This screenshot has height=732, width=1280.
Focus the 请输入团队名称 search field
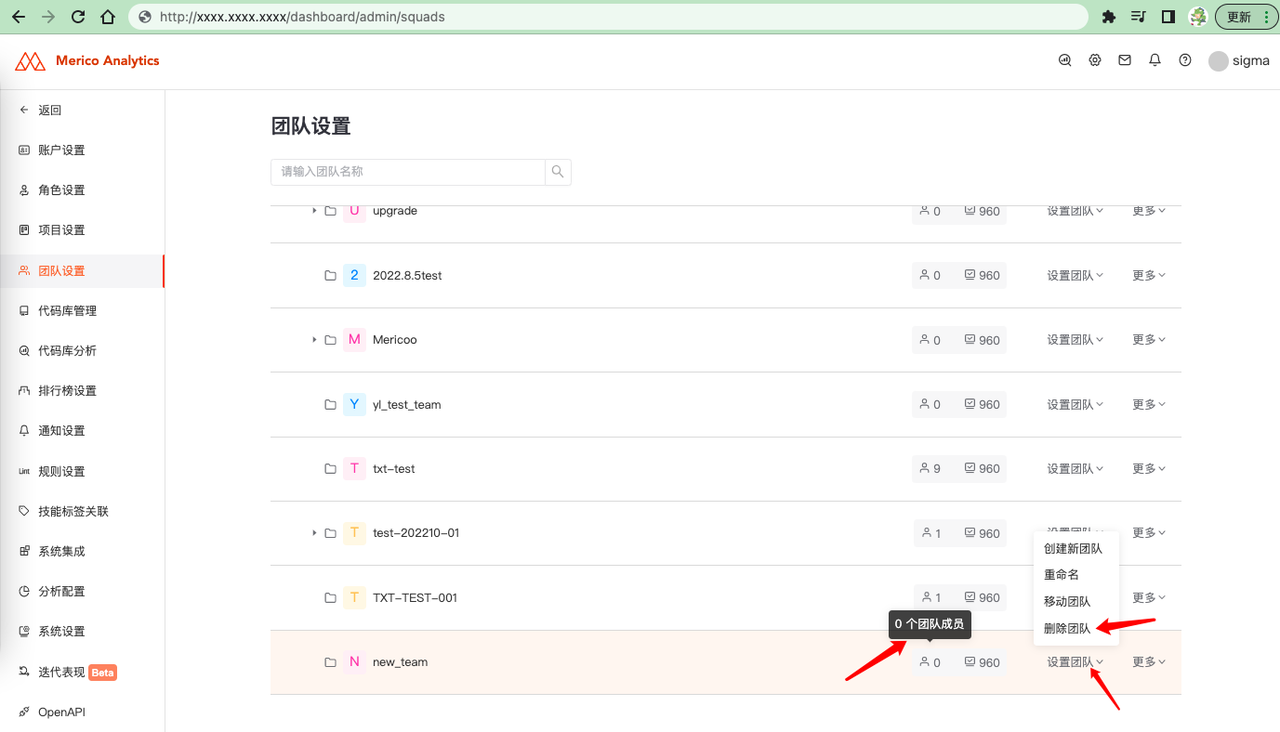(408, 172)
